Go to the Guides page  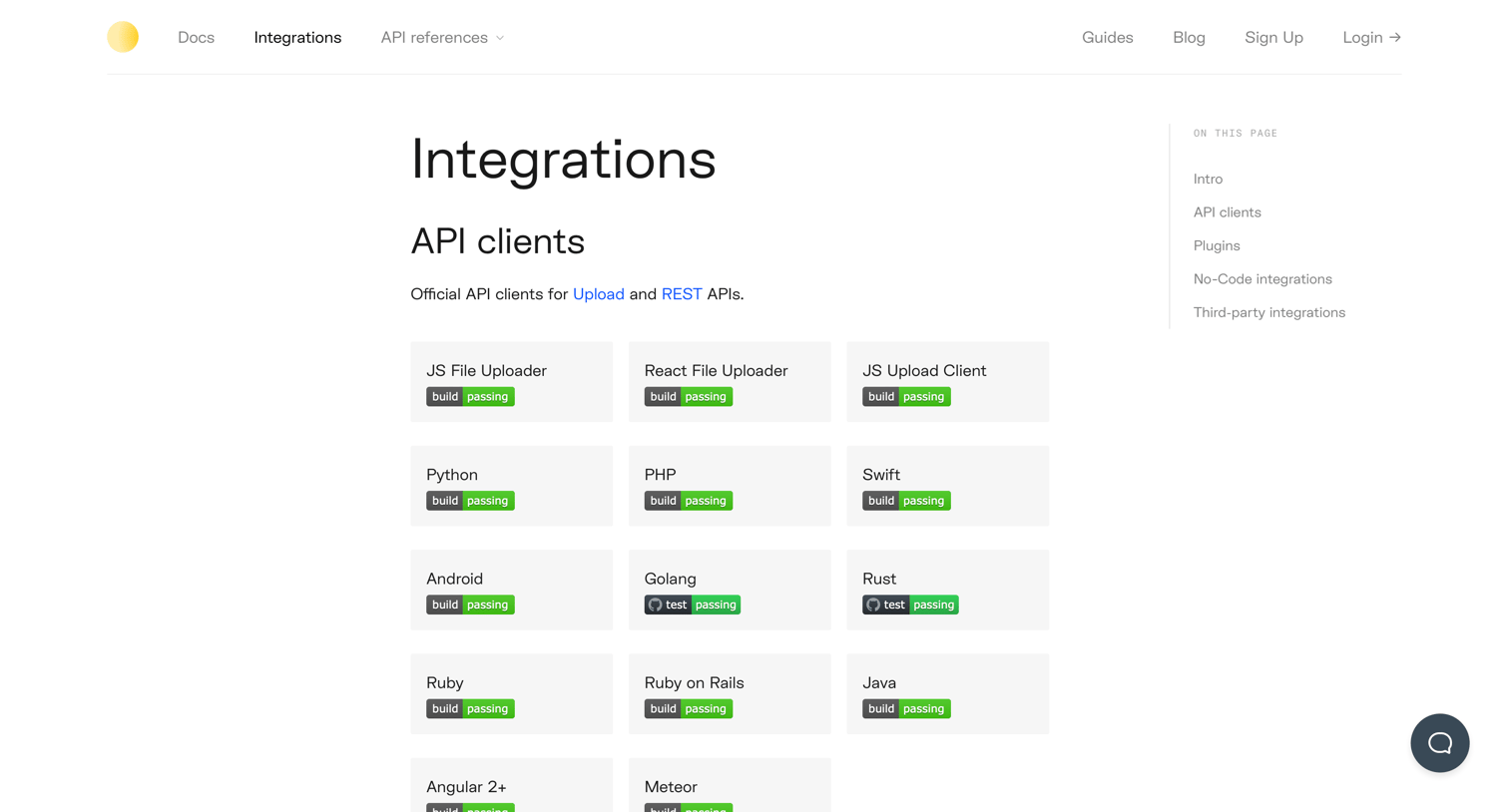[x=1107, y=38]
